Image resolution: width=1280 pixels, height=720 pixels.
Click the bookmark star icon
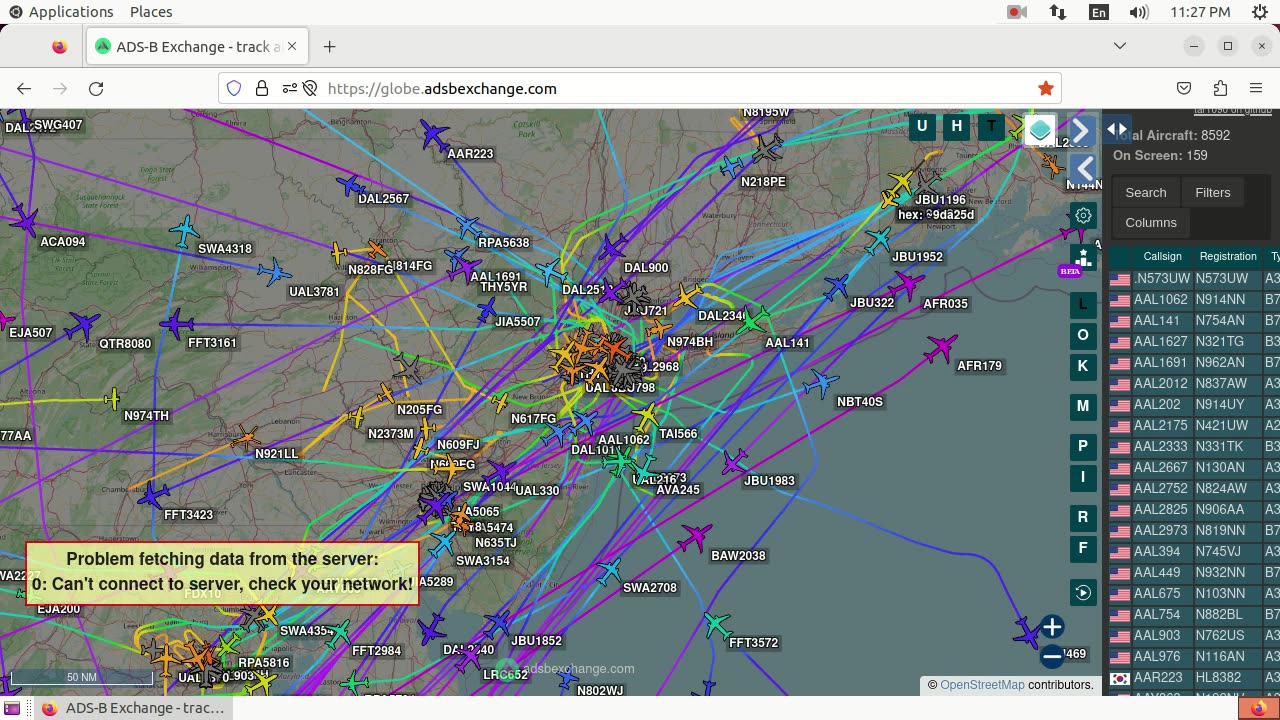(x=1046, y=88)
